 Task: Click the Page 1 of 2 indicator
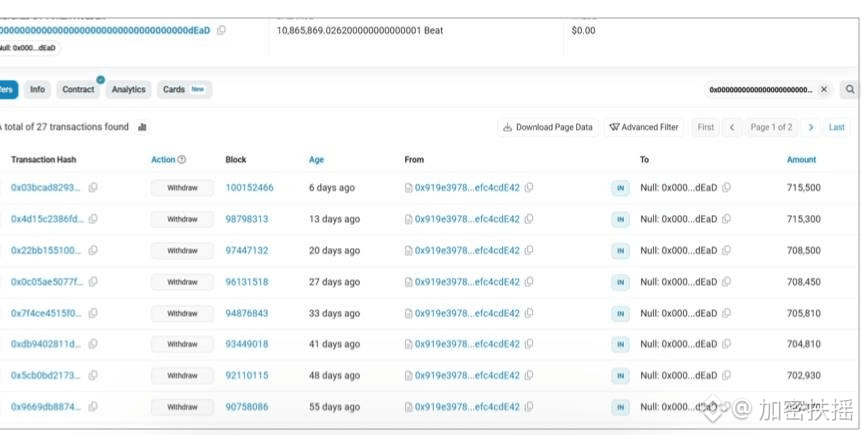pos(771,127)
